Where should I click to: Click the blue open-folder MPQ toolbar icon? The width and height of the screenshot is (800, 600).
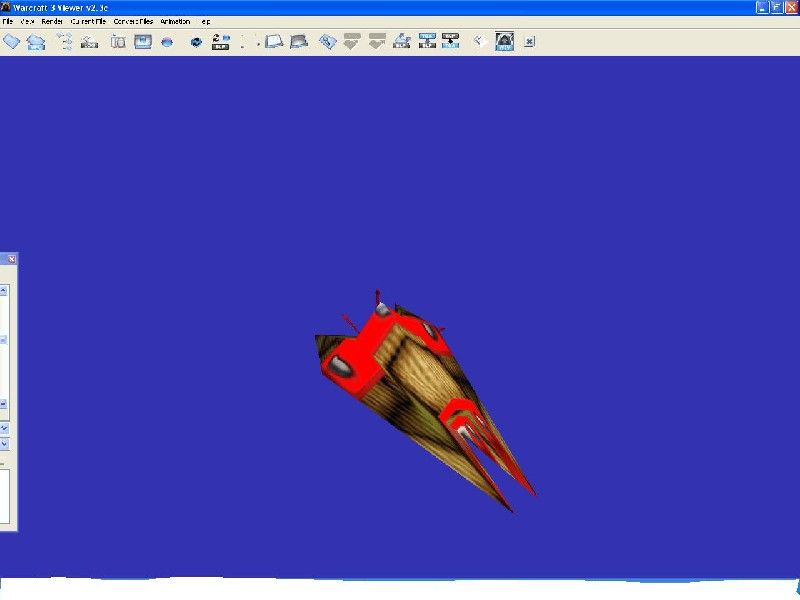coord(36,41)
